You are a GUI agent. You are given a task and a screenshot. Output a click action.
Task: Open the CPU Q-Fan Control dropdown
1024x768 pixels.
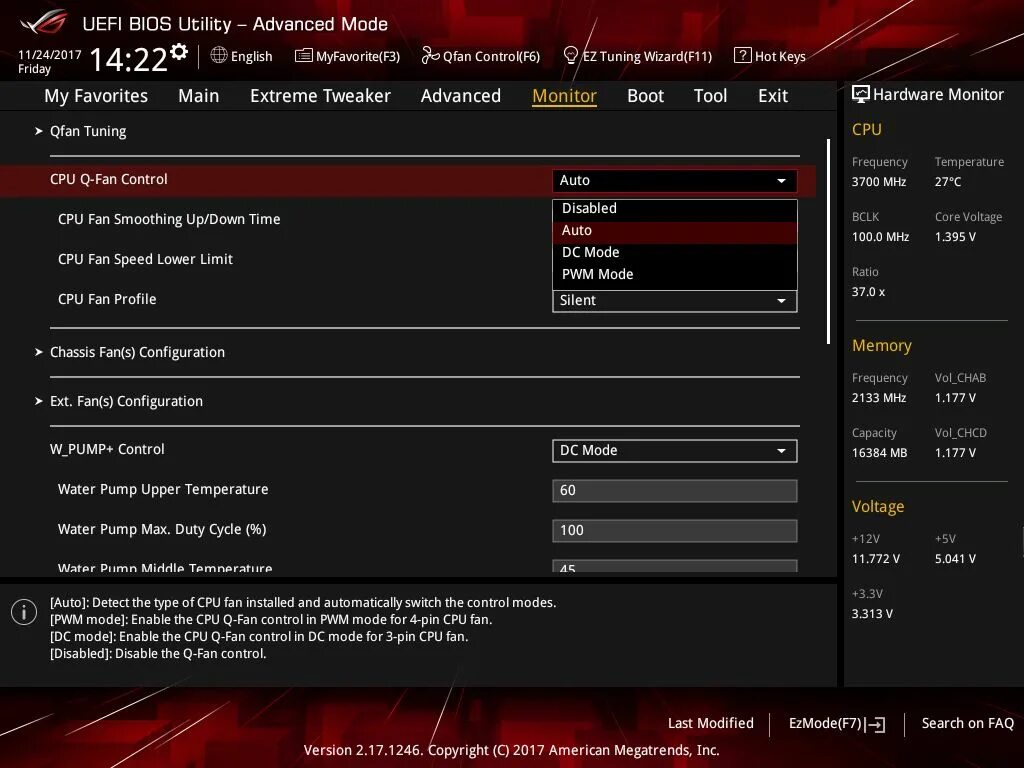[675, 180]
